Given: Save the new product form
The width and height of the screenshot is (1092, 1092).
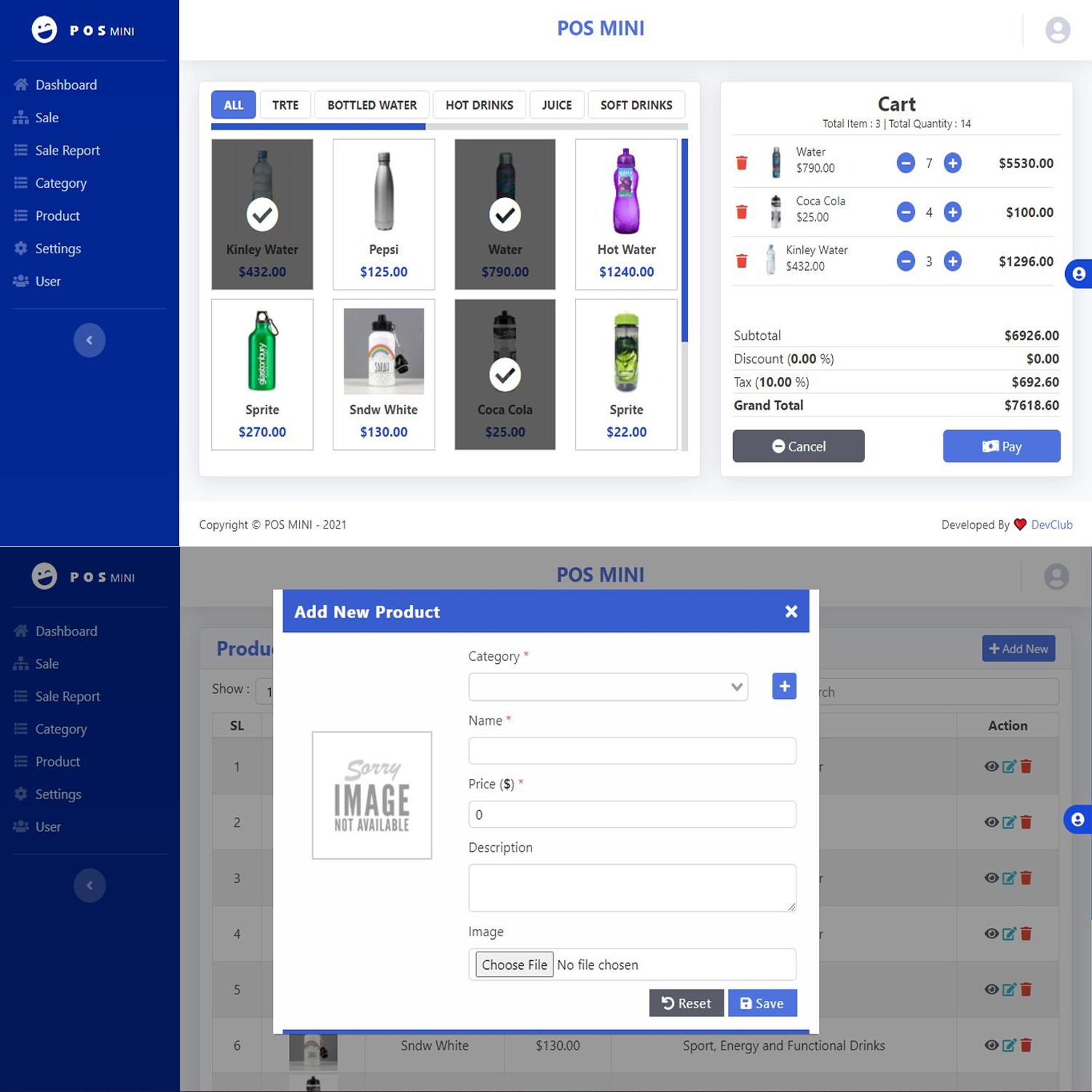Looking at the screenshot, I should coord(761,1003).
